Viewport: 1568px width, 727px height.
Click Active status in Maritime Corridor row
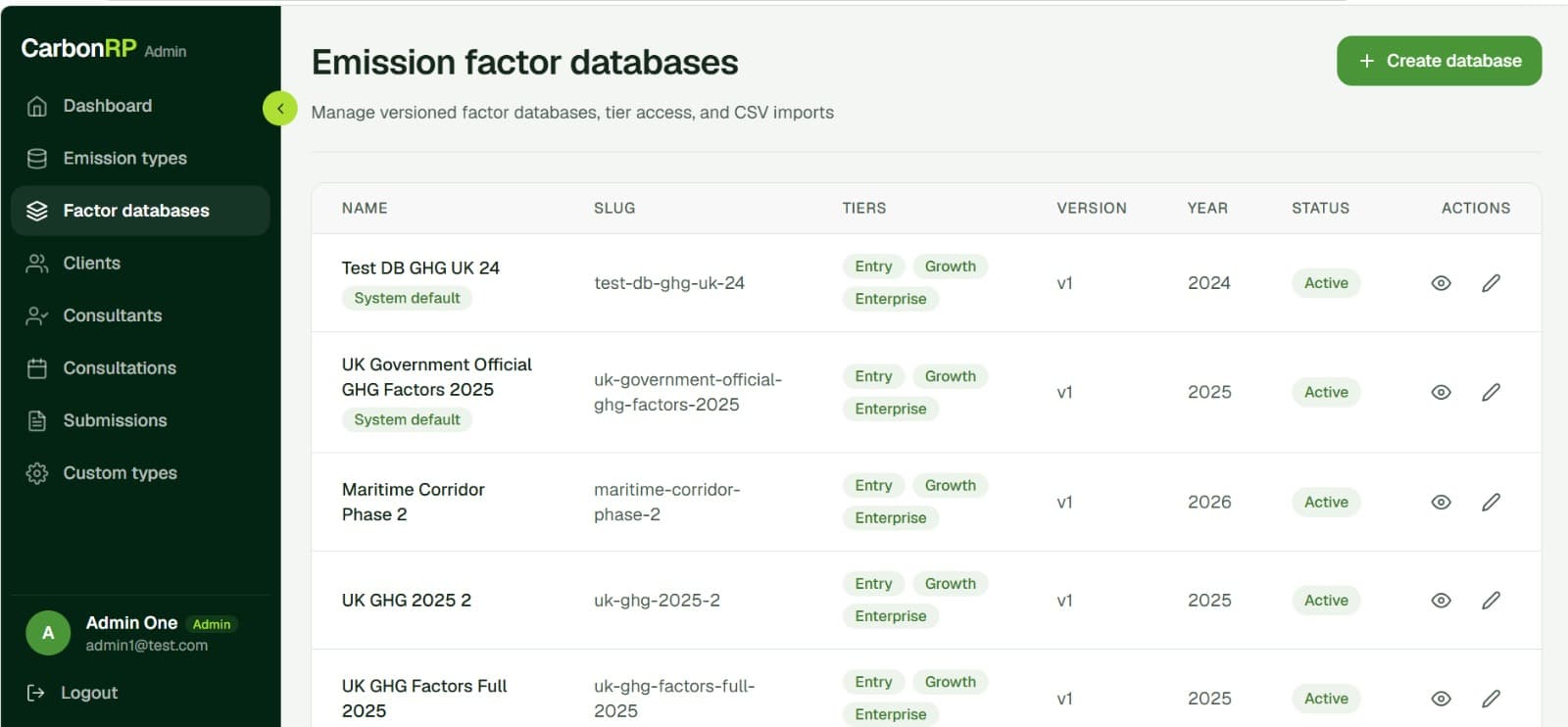coord(1326,502)
